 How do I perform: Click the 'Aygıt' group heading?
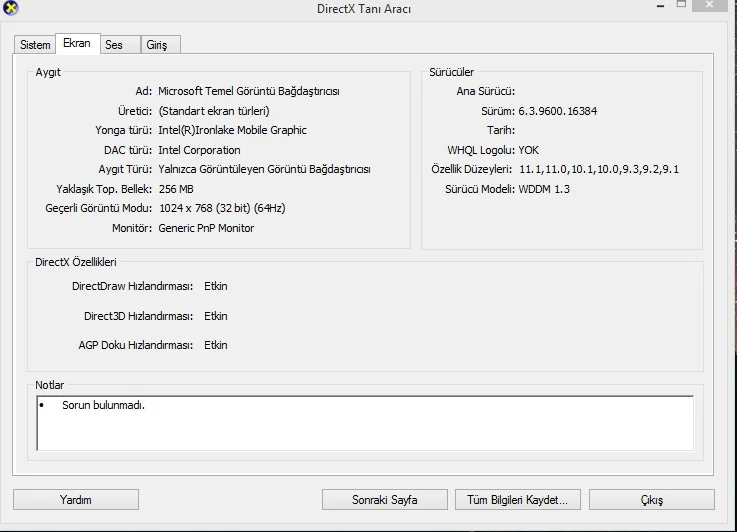click(48, 72)
